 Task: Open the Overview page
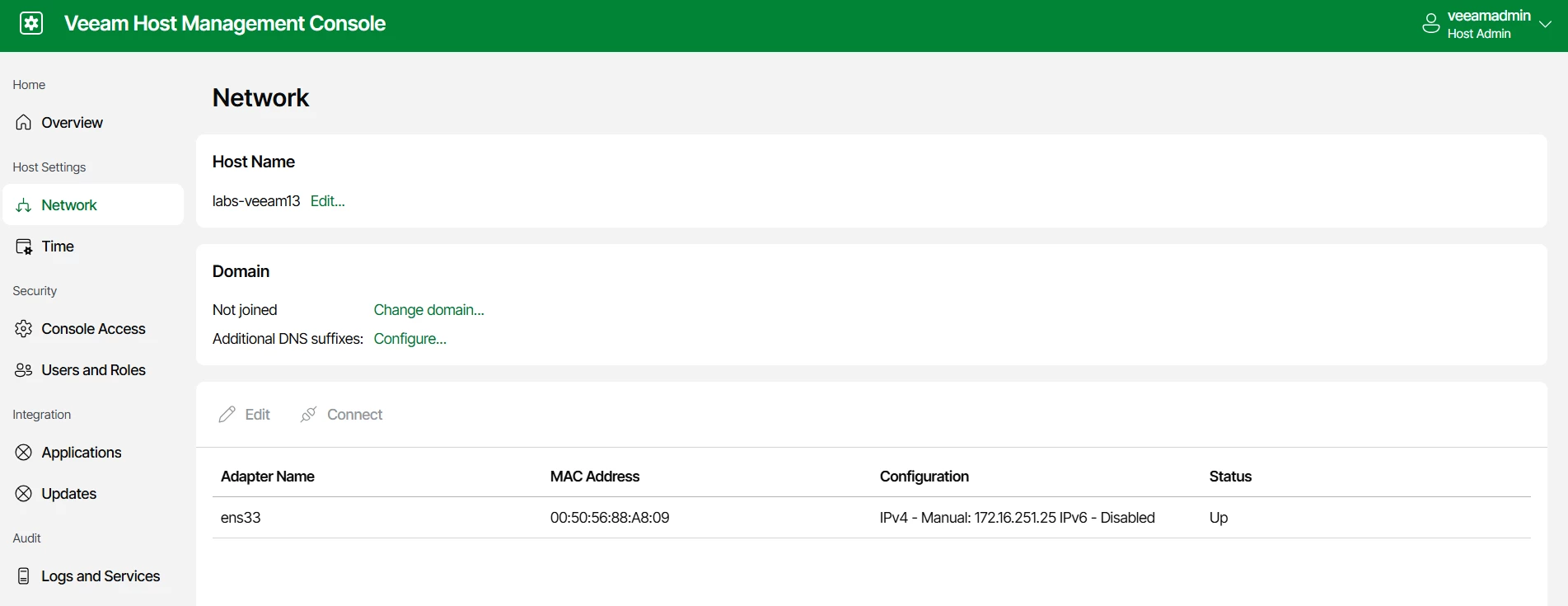click(93, 122)
